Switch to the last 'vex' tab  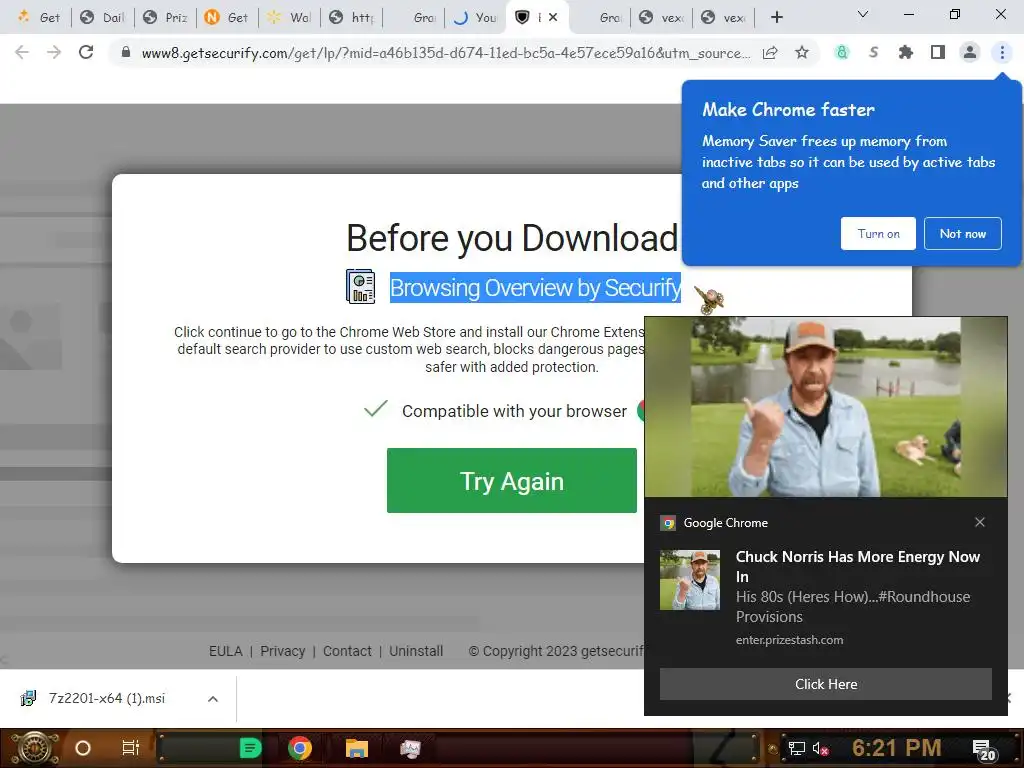point(724,18)
